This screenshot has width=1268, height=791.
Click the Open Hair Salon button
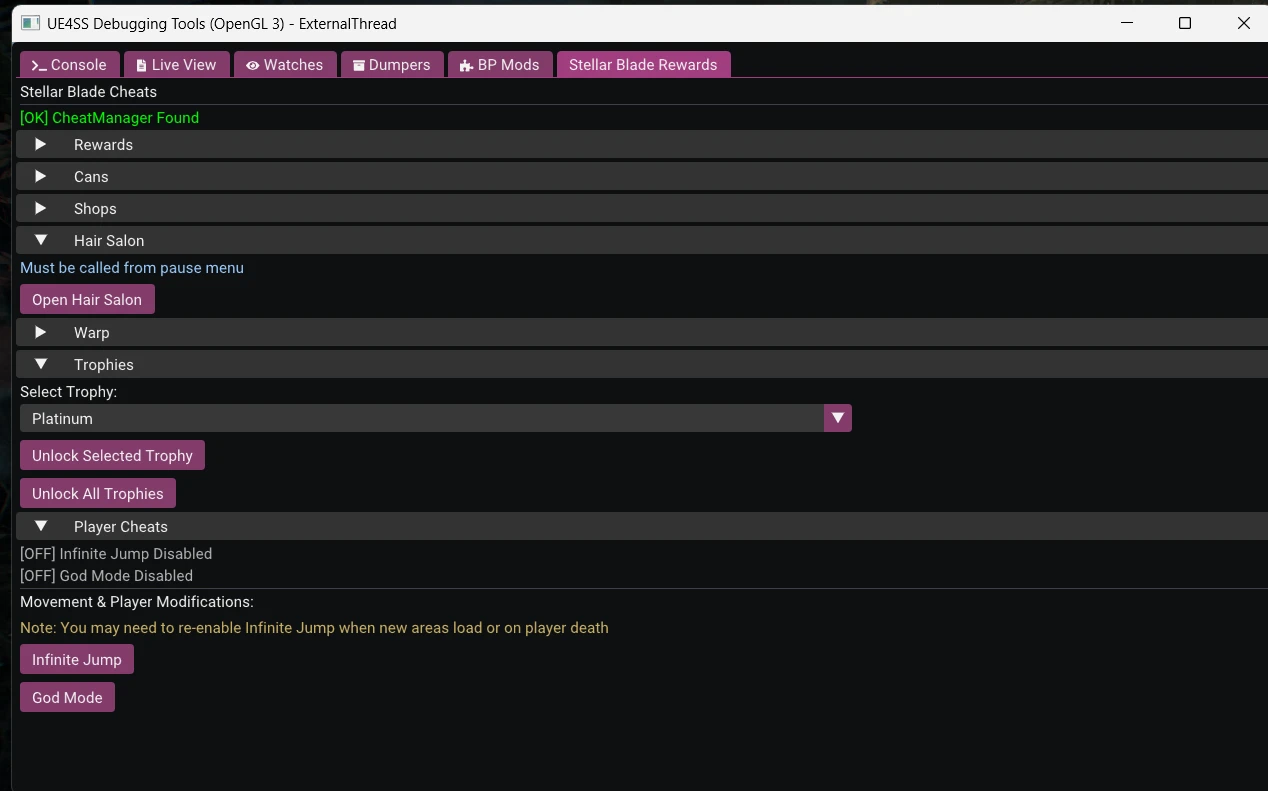point(87,299)
